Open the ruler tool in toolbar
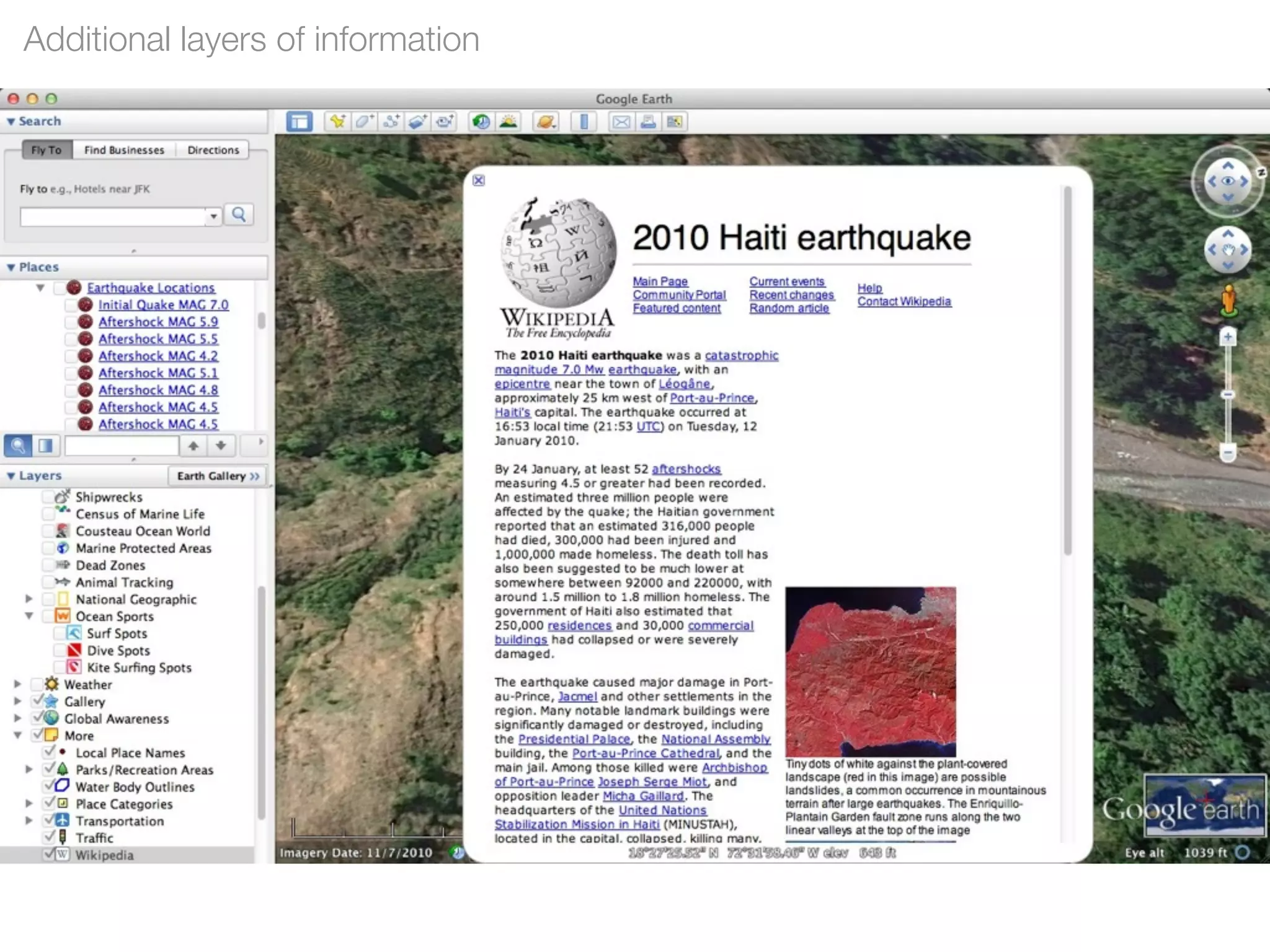 [x=584, y=121]
